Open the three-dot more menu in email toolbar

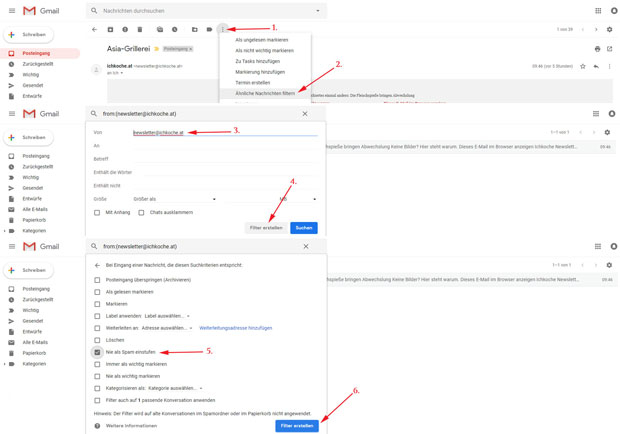[x=223, y=30]
